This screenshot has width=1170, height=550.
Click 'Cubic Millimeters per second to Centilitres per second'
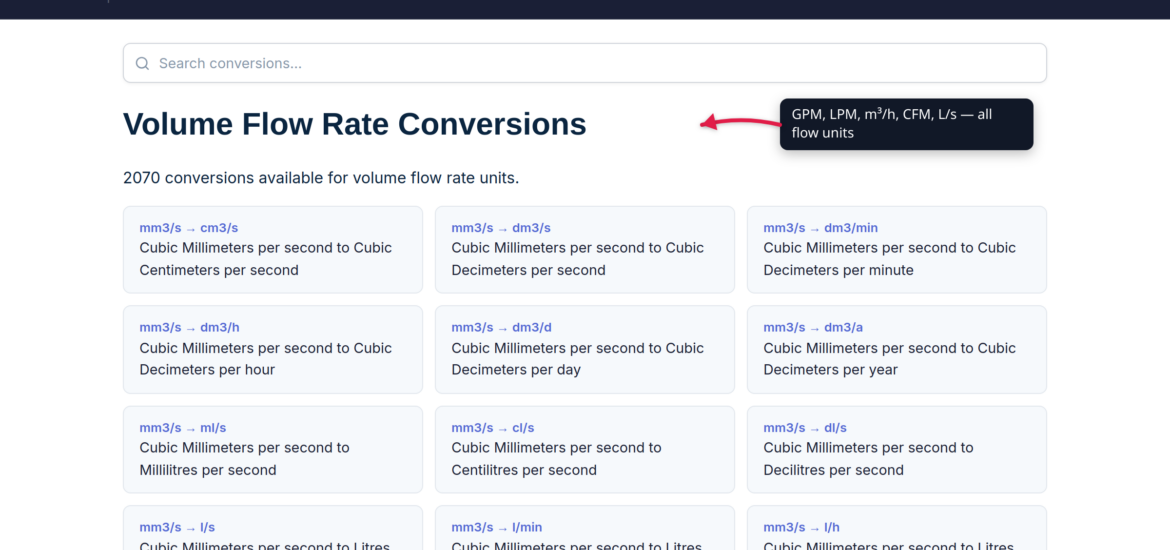[x=557, y=459]
